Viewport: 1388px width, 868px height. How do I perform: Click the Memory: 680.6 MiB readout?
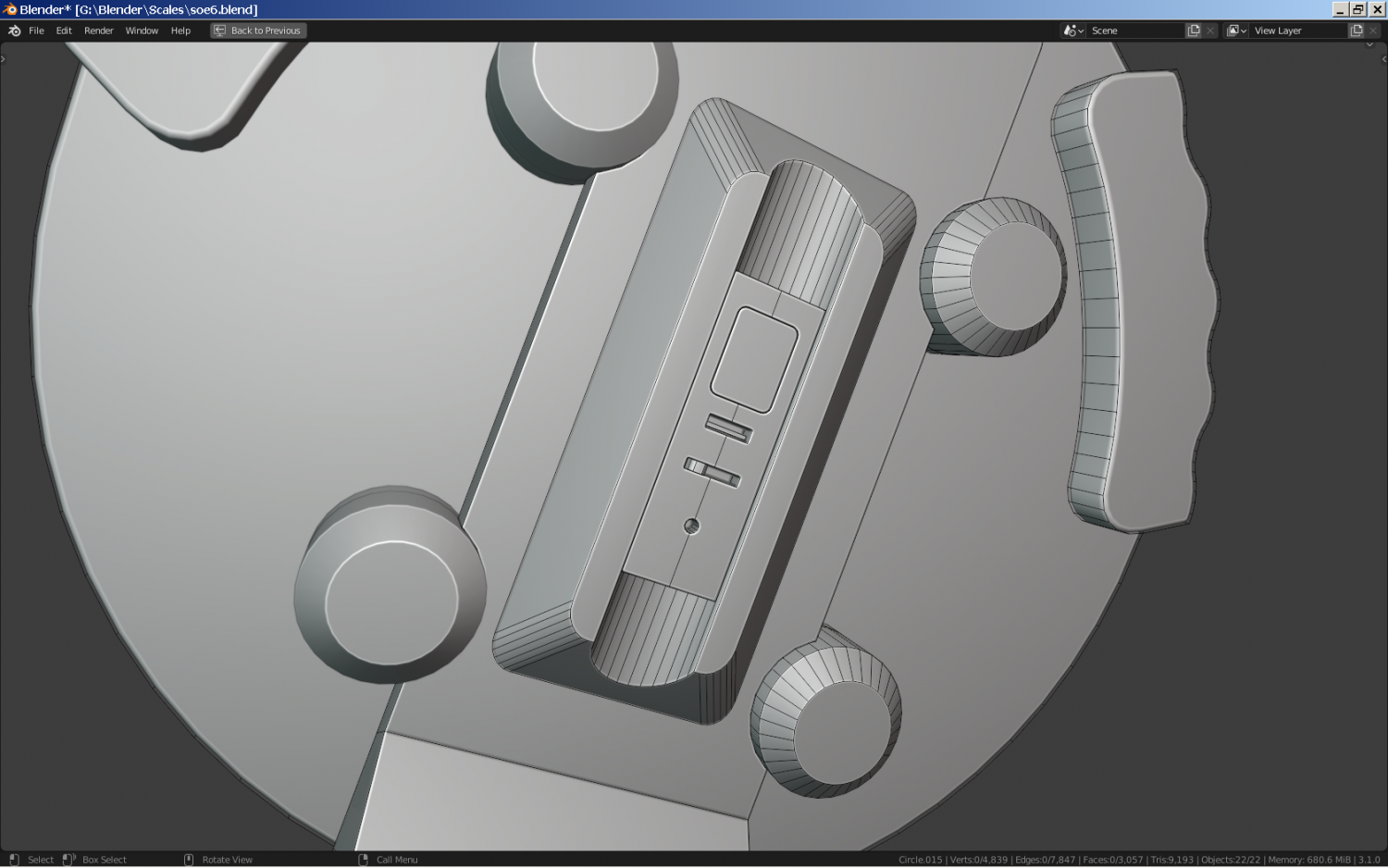pos(1309,860)
